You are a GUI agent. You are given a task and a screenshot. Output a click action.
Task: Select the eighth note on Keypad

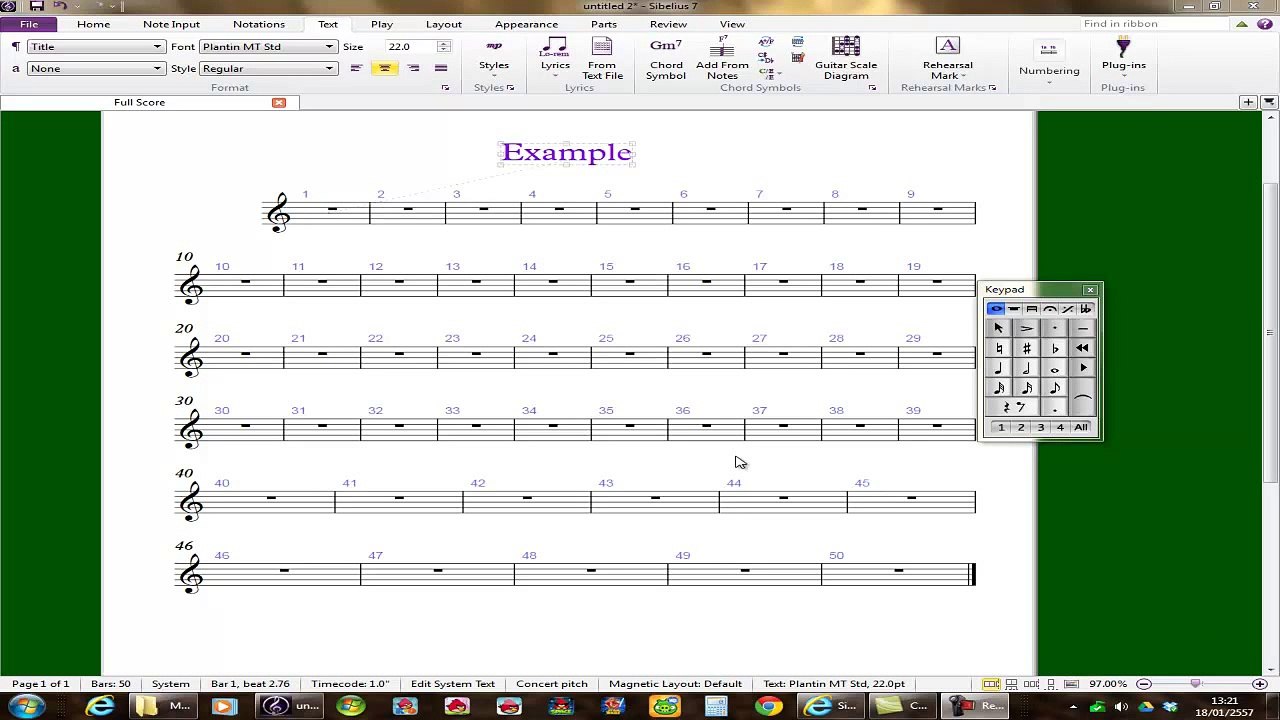1054,388
